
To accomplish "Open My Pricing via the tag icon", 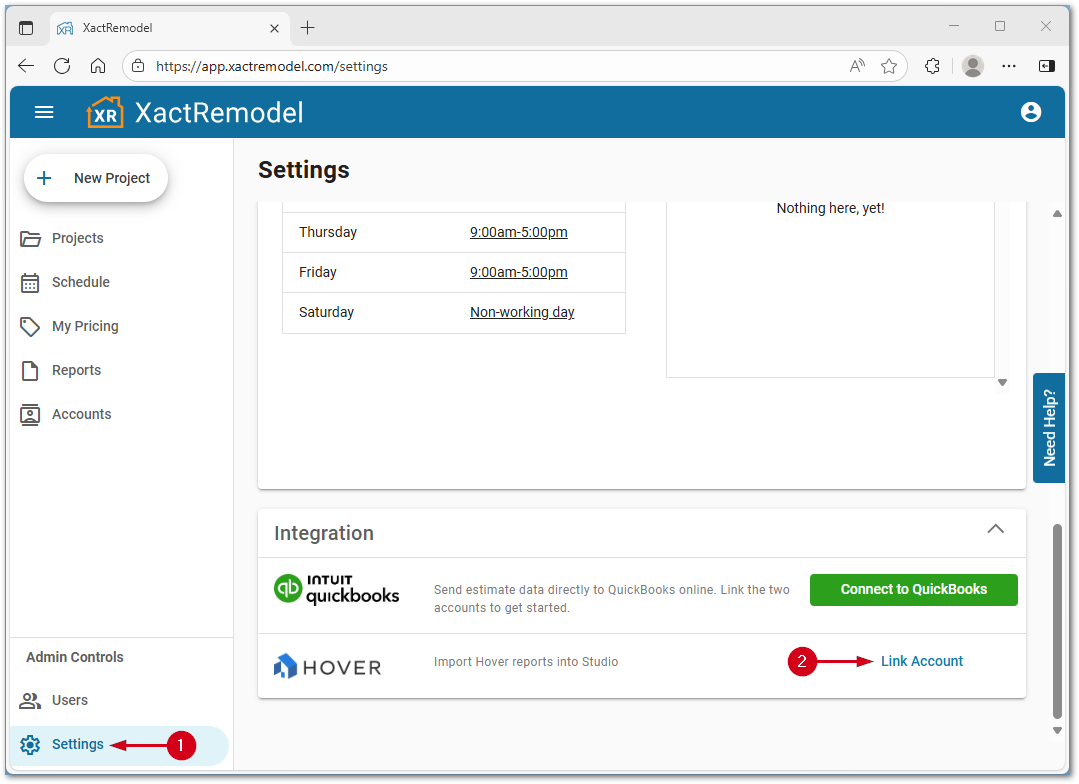I will coord(31,326).
